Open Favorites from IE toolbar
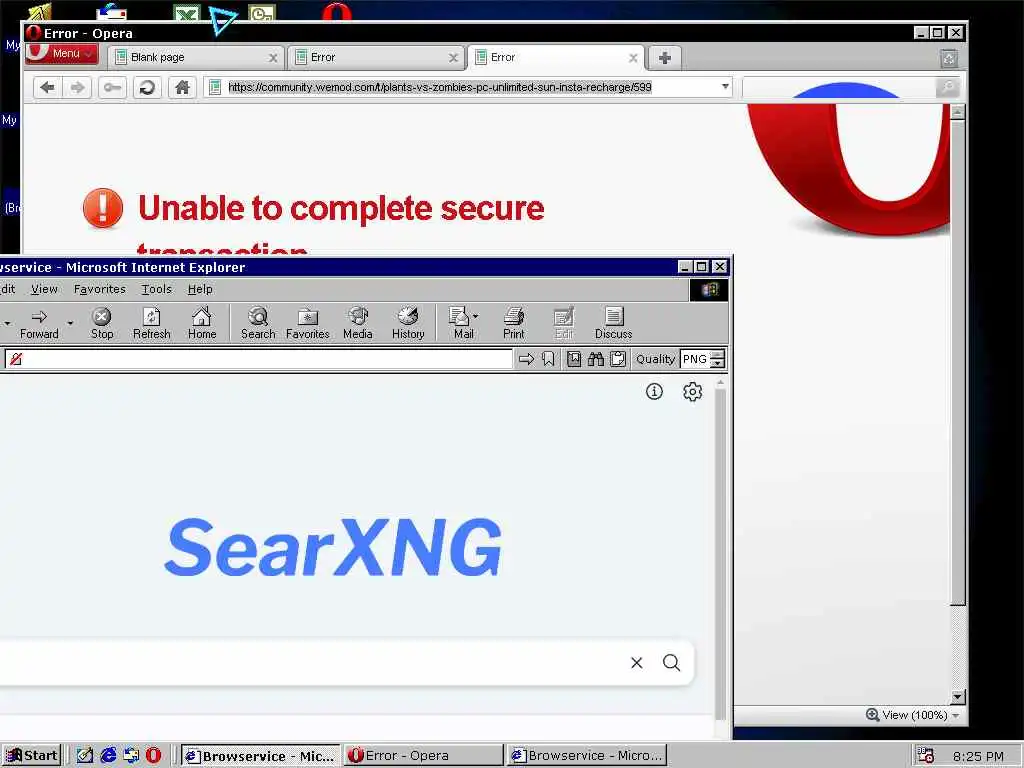This screenshot has width=1024, height=768. (308, 323)
